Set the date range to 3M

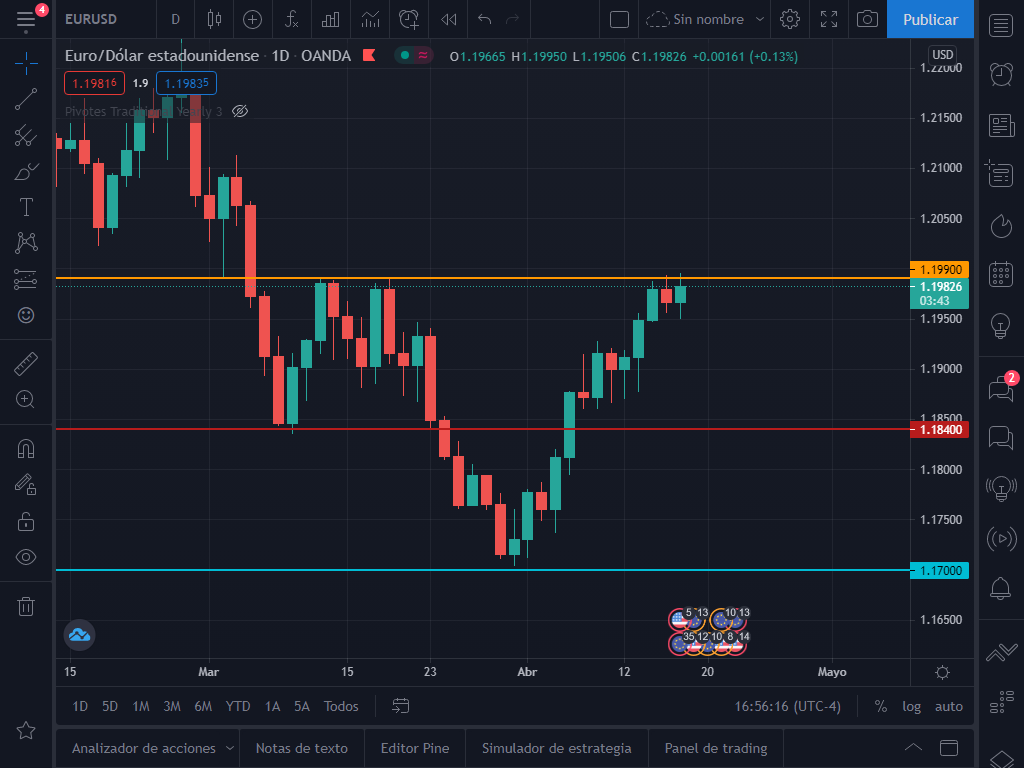[172, 706]
